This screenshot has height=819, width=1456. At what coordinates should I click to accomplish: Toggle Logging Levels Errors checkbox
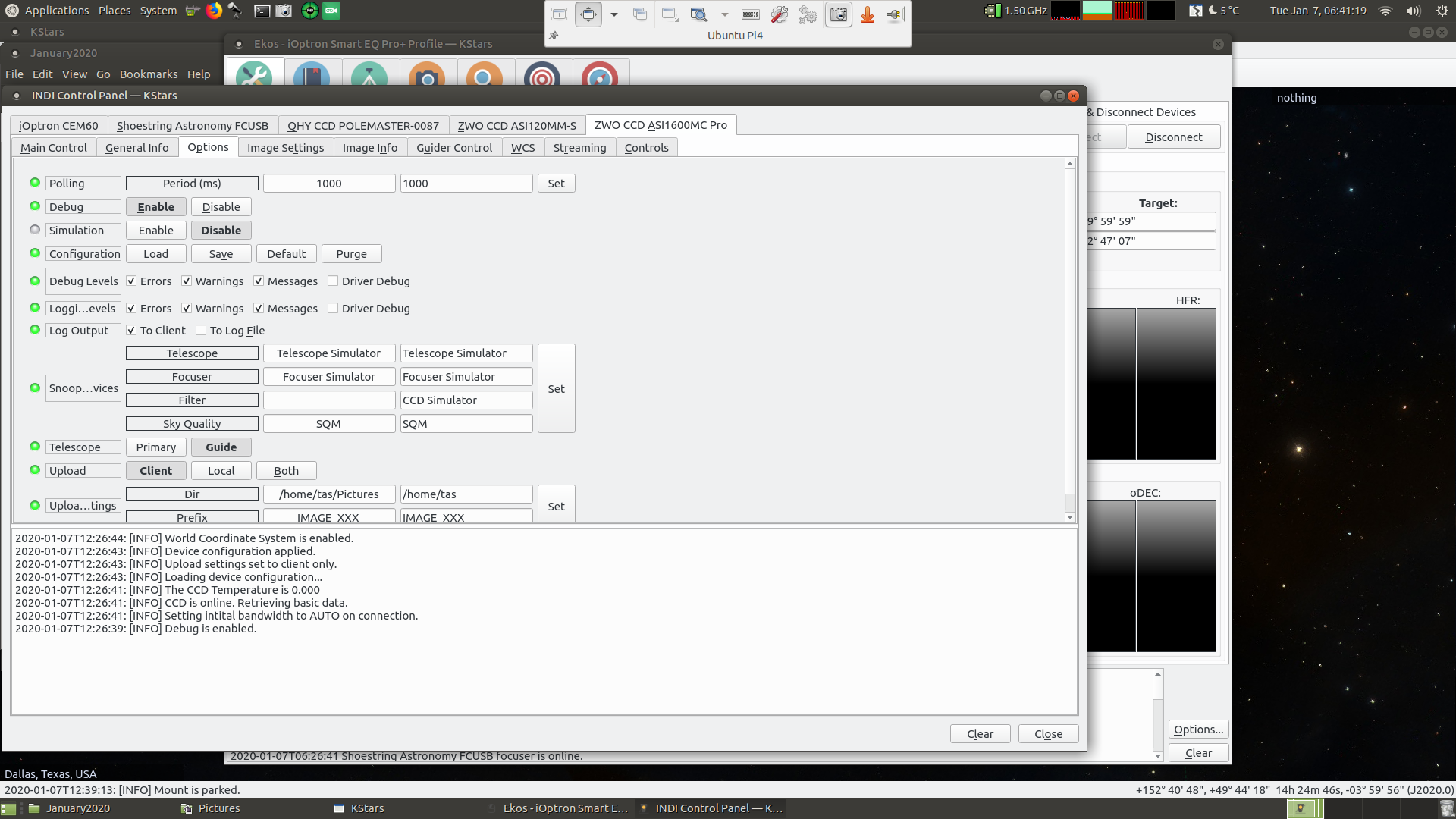pos(131,308)
